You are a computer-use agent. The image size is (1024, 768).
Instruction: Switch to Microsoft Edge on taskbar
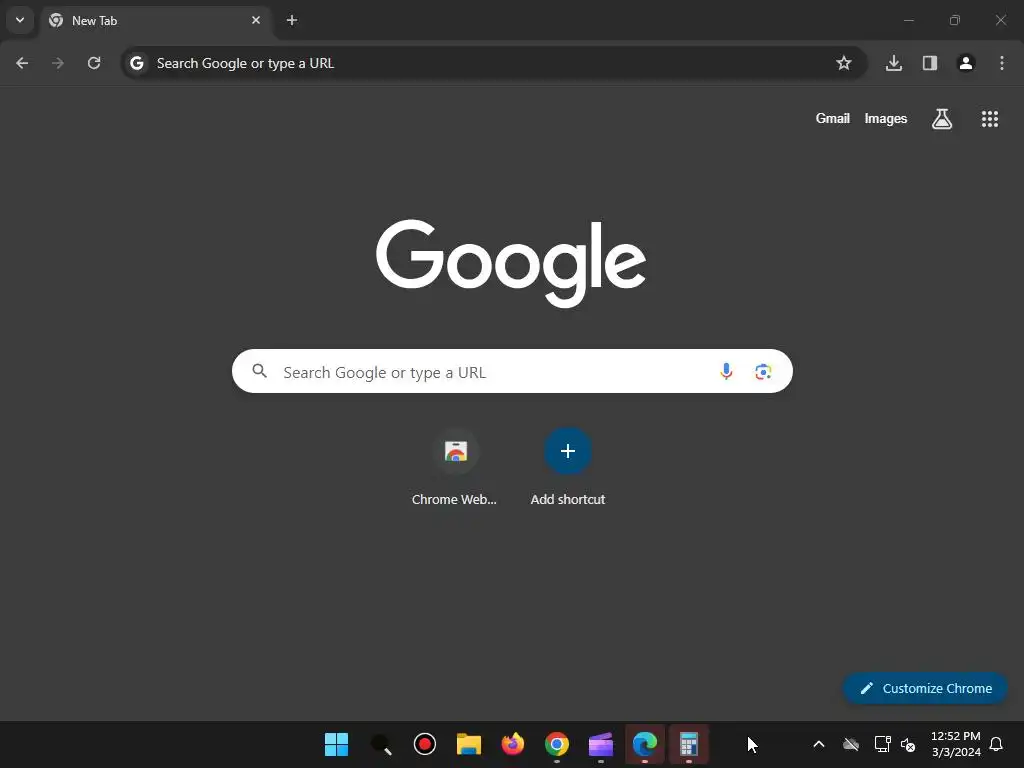[645, 744]
